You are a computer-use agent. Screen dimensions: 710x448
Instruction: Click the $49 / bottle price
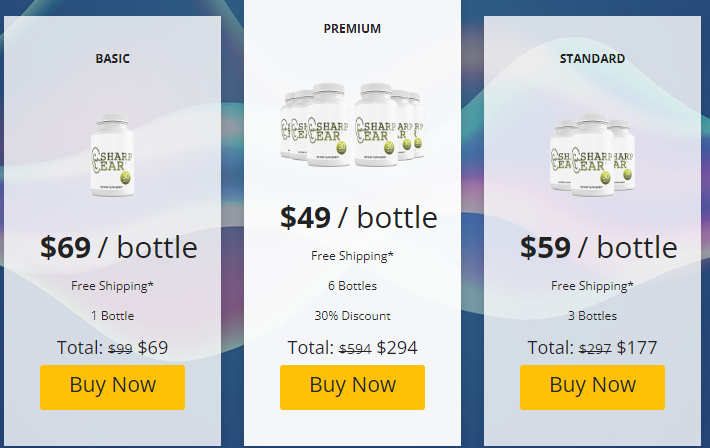(358, 217)
